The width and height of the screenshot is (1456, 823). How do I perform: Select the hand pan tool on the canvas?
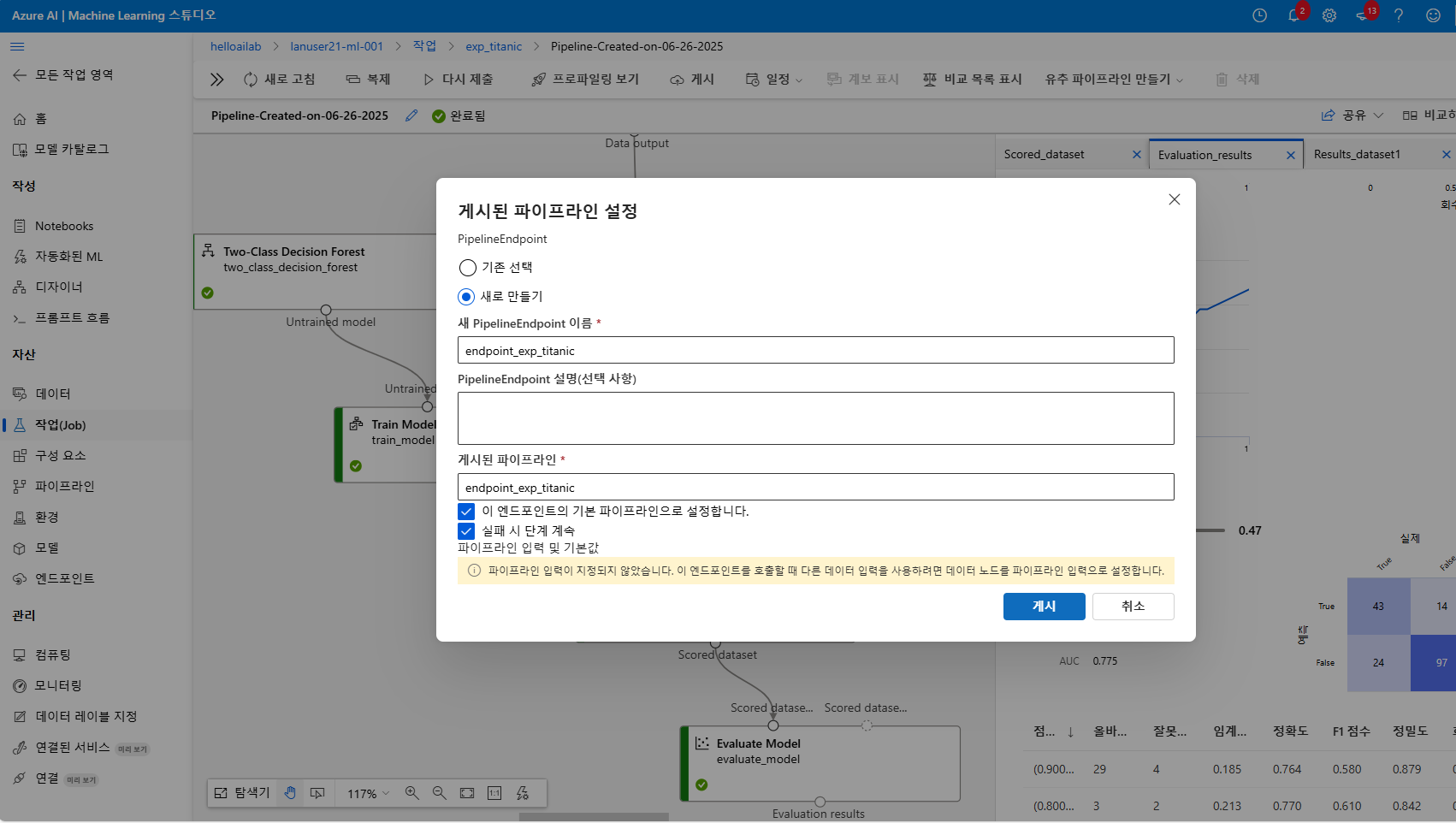[x=290, y=793]
